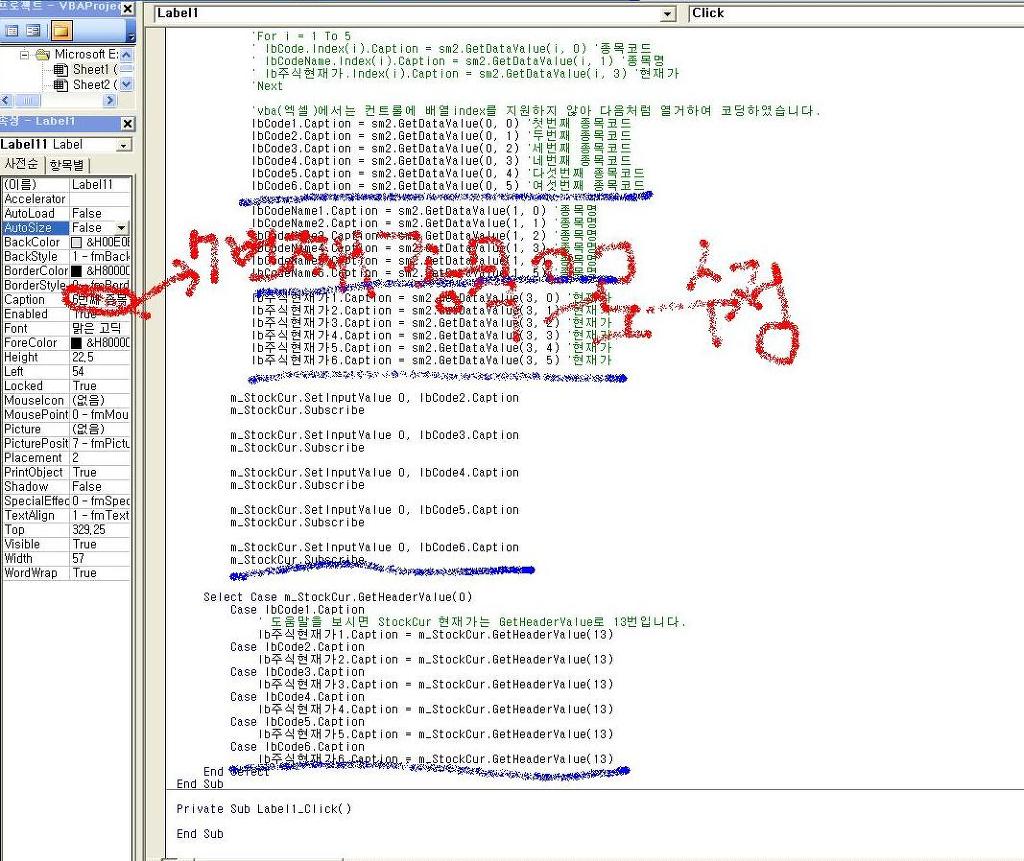Click the View Code icon in Project toolbar
The height and width of the screenshot is (861, 1024).
(x=13, y=31)
